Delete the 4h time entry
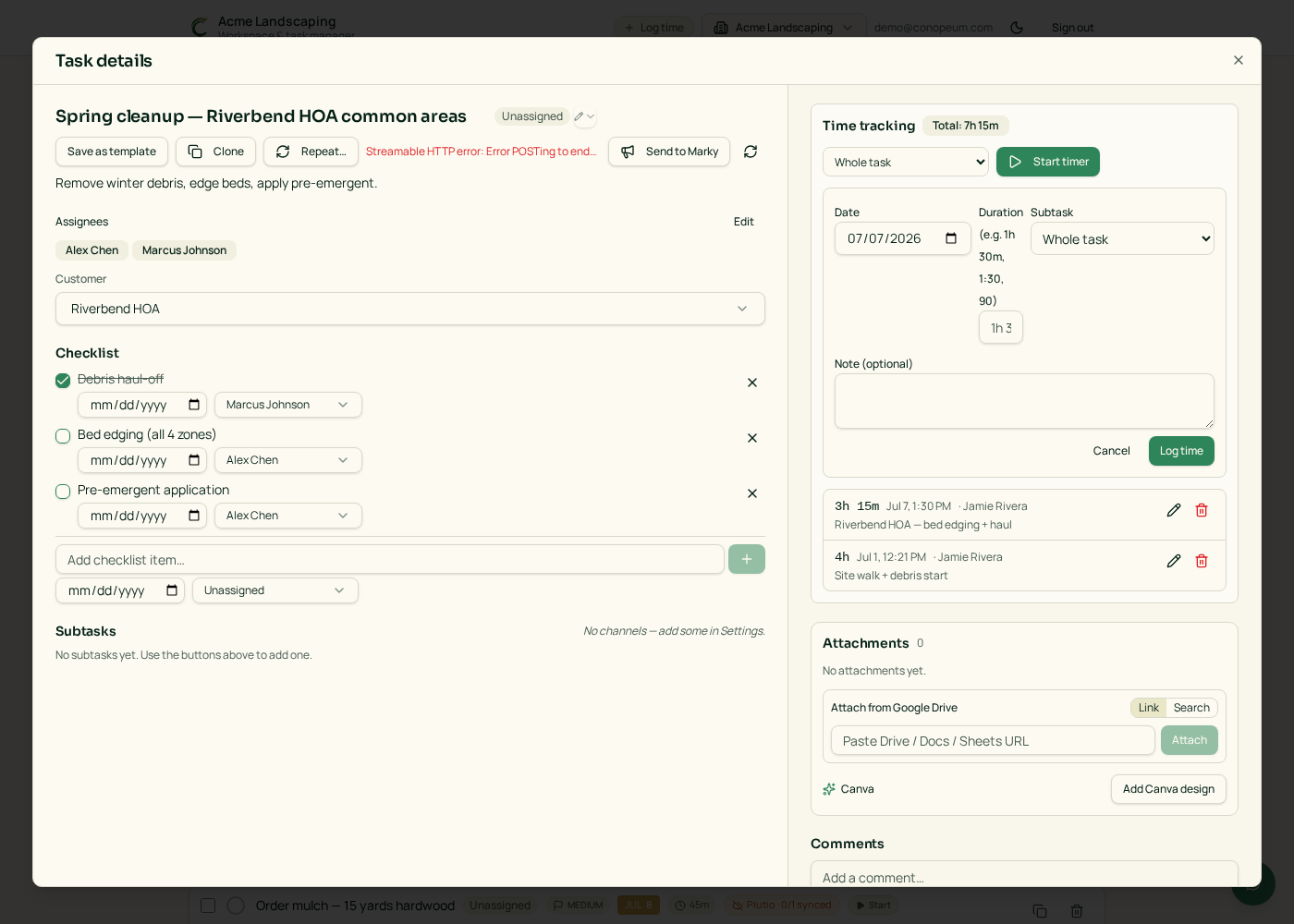Viewport: 1294px width, 924px height. (x=1202, y=561)
